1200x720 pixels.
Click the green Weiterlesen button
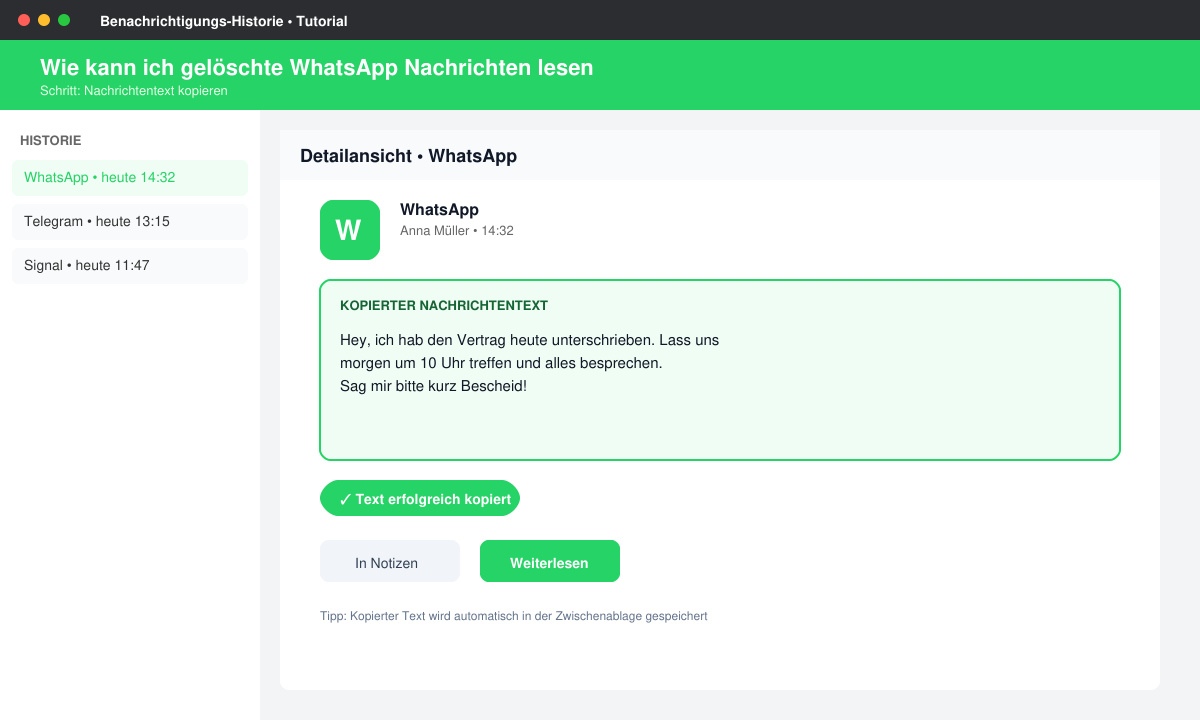(550, 561)
